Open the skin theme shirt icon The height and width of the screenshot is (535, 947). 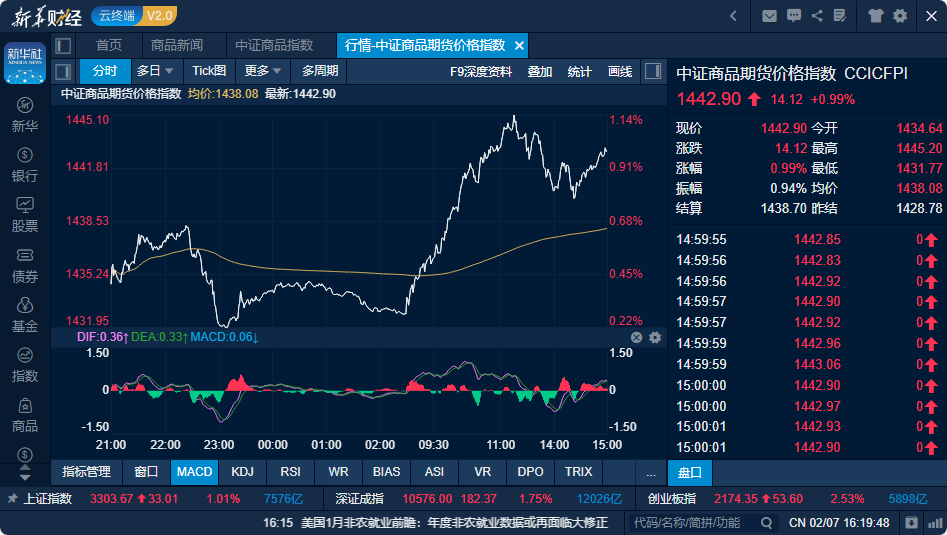click(x=876, y=15)
